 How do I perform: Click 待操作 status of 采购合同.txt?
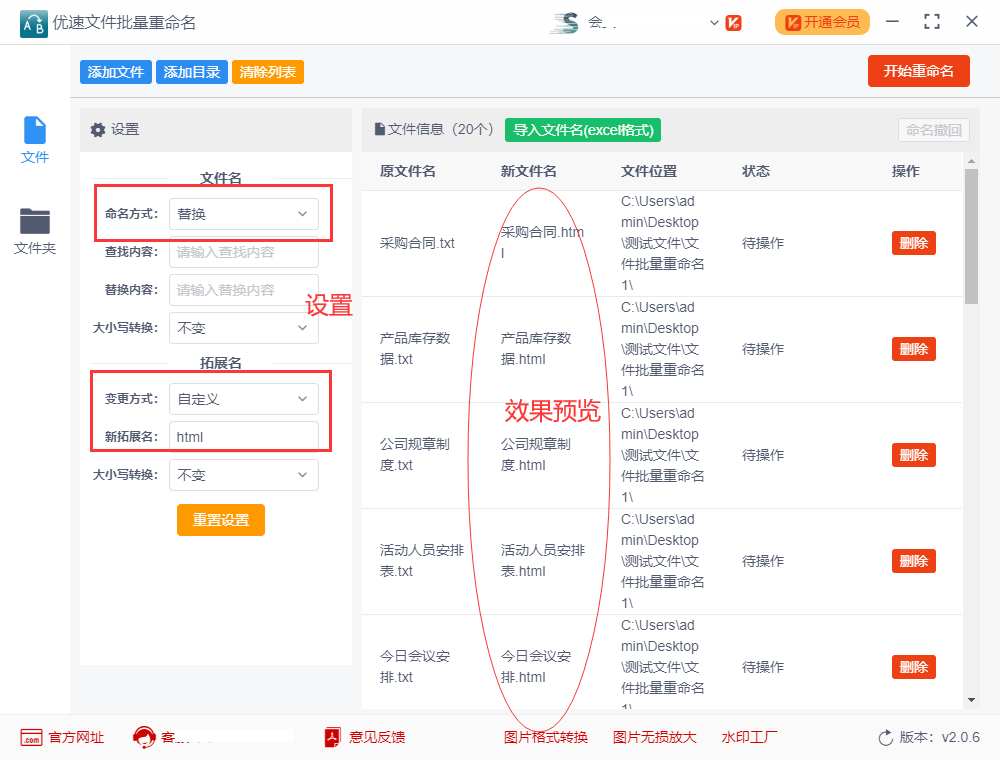763,243
